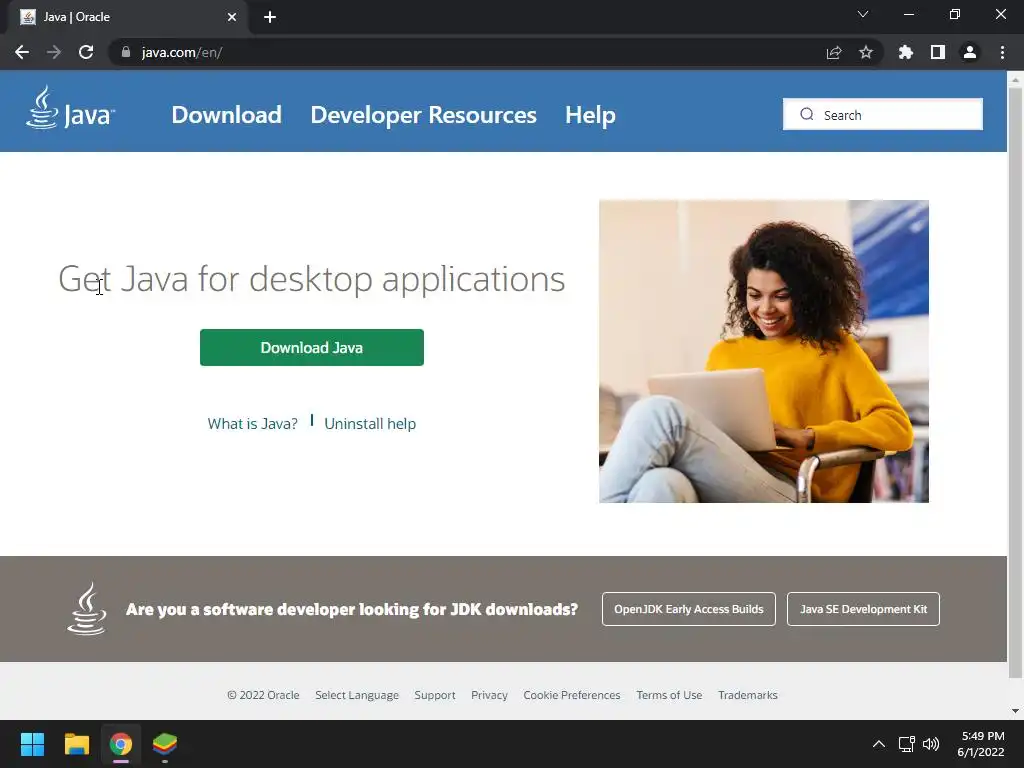Click the woman with laptop image

tap(763, 351)
